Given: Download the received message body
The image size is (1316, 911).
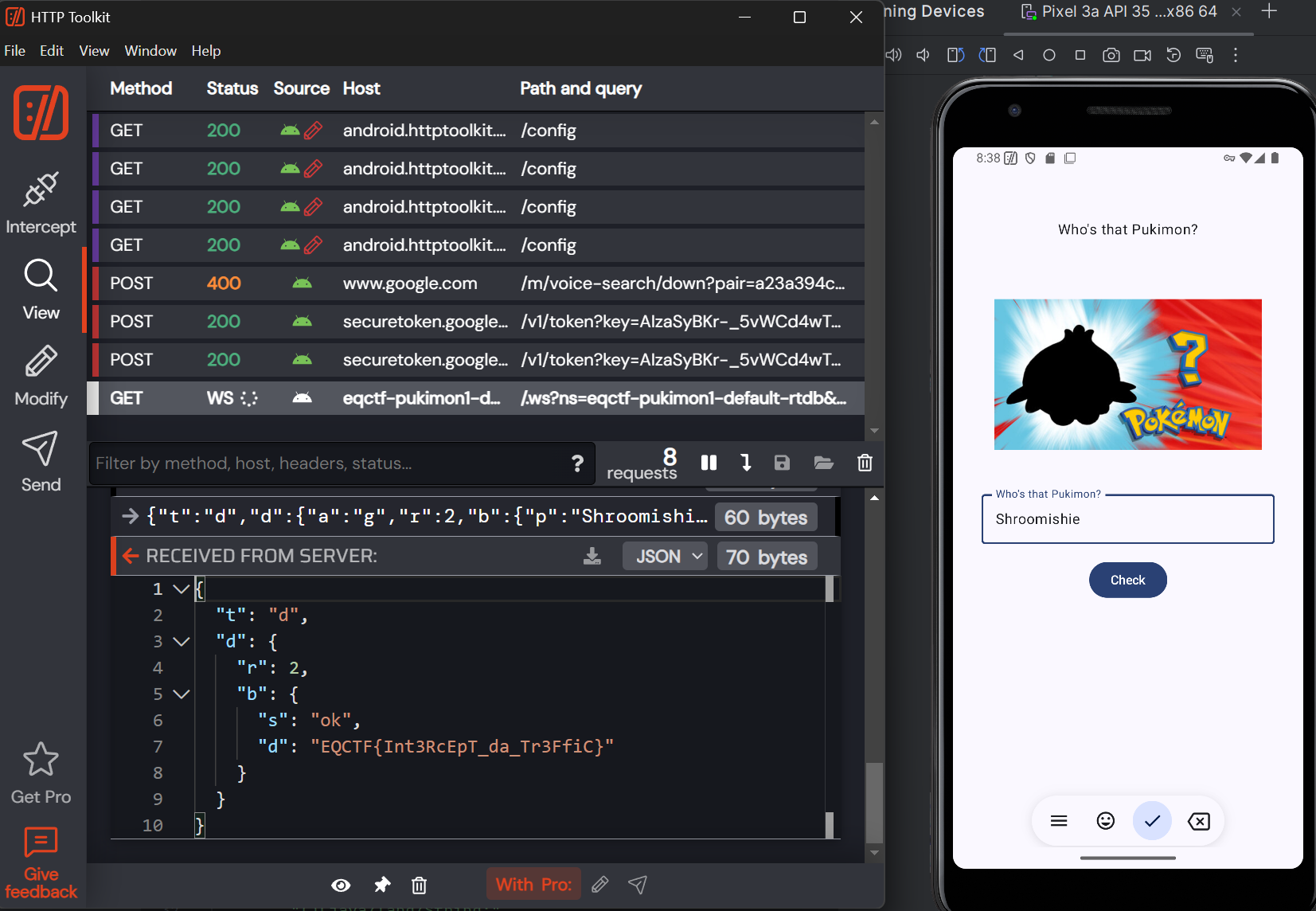Looking at the screenshot, I should coord(592,556).
